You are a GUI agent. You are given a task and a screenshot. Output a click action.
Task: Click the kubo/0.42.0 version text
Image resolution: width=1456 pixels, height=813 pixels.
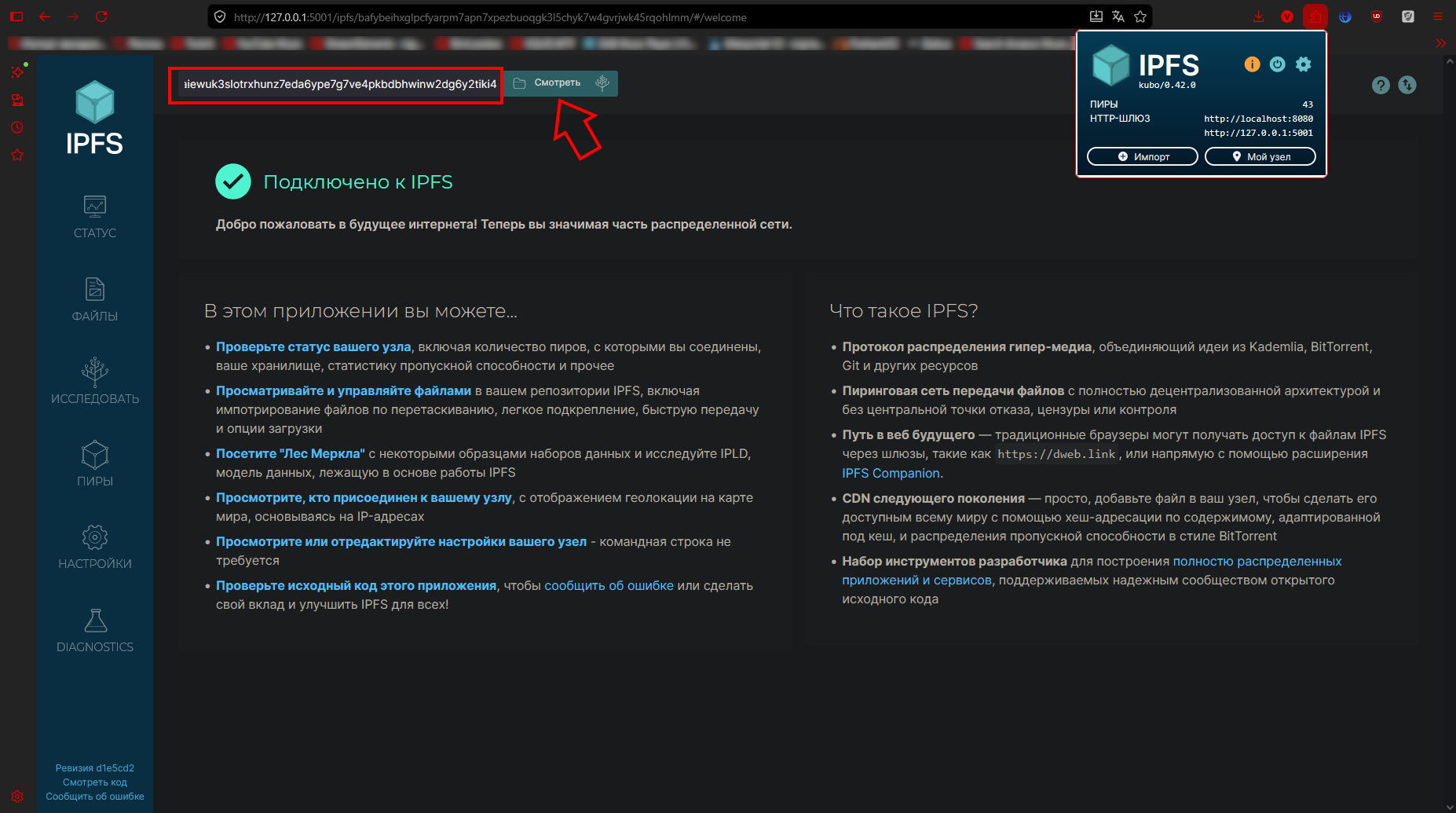coord(1167,85)
